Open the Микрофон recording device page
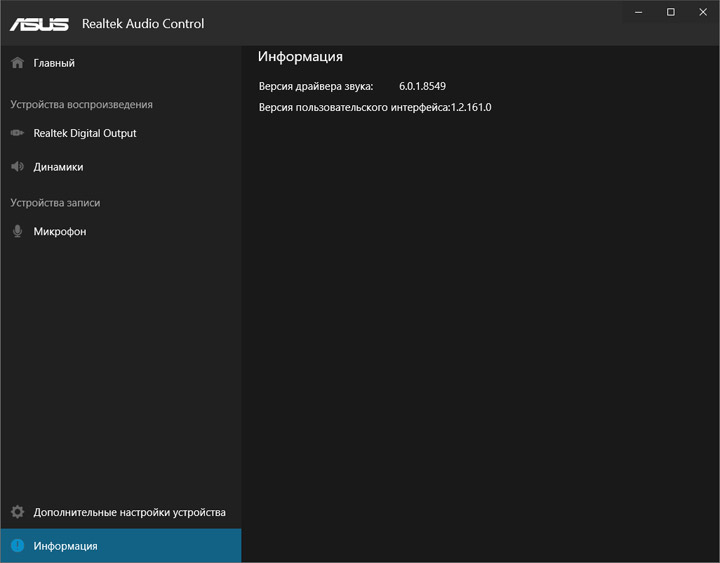 [x=60, y=231]
